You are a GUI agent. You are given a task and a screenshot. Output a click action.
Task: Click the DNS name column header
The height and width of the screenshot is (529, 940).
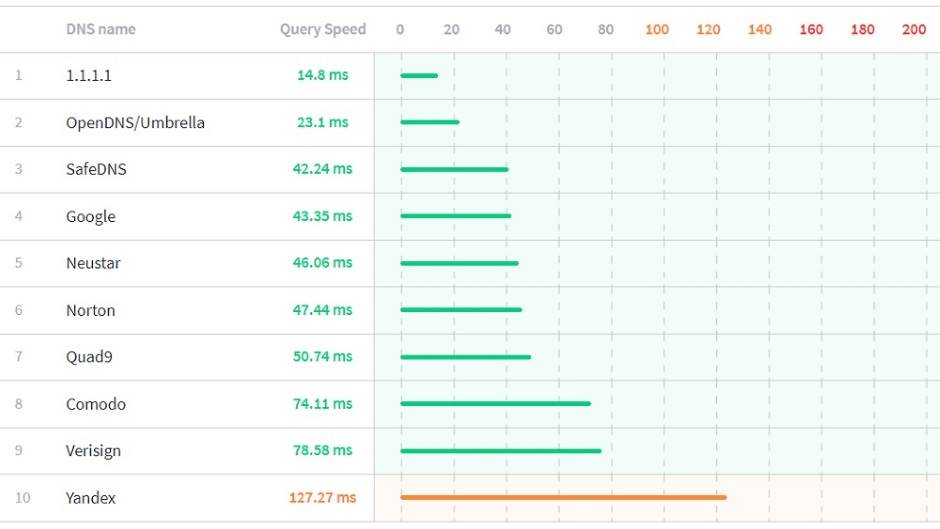(x=100, y=30)
